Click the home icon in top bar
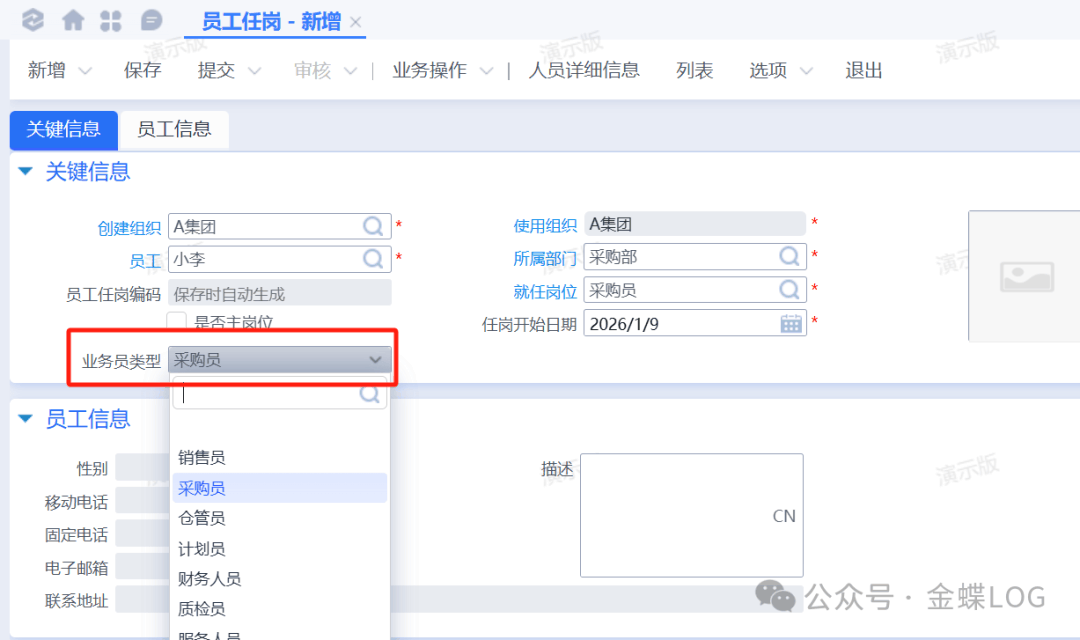The height and width of the screenshot is (640, 1080). tap(73, 20)
